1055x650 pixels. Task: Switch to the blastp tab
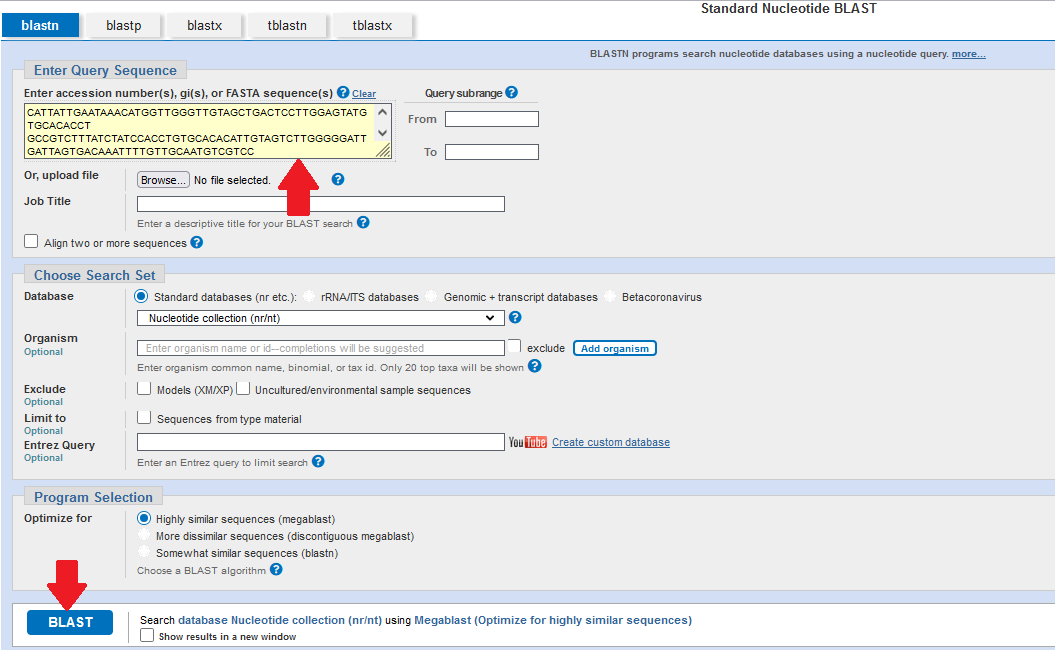coord(124,26)
